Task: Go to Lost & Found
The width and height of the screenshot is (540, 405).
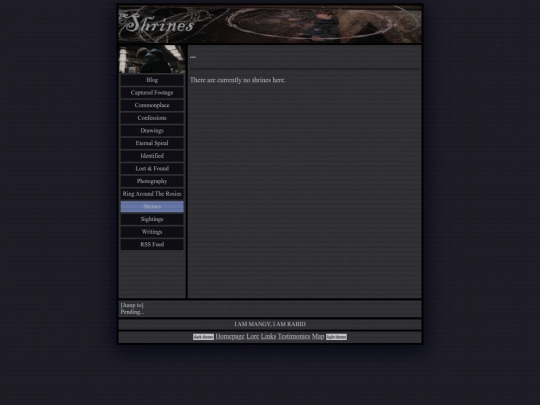Action: 152,169
